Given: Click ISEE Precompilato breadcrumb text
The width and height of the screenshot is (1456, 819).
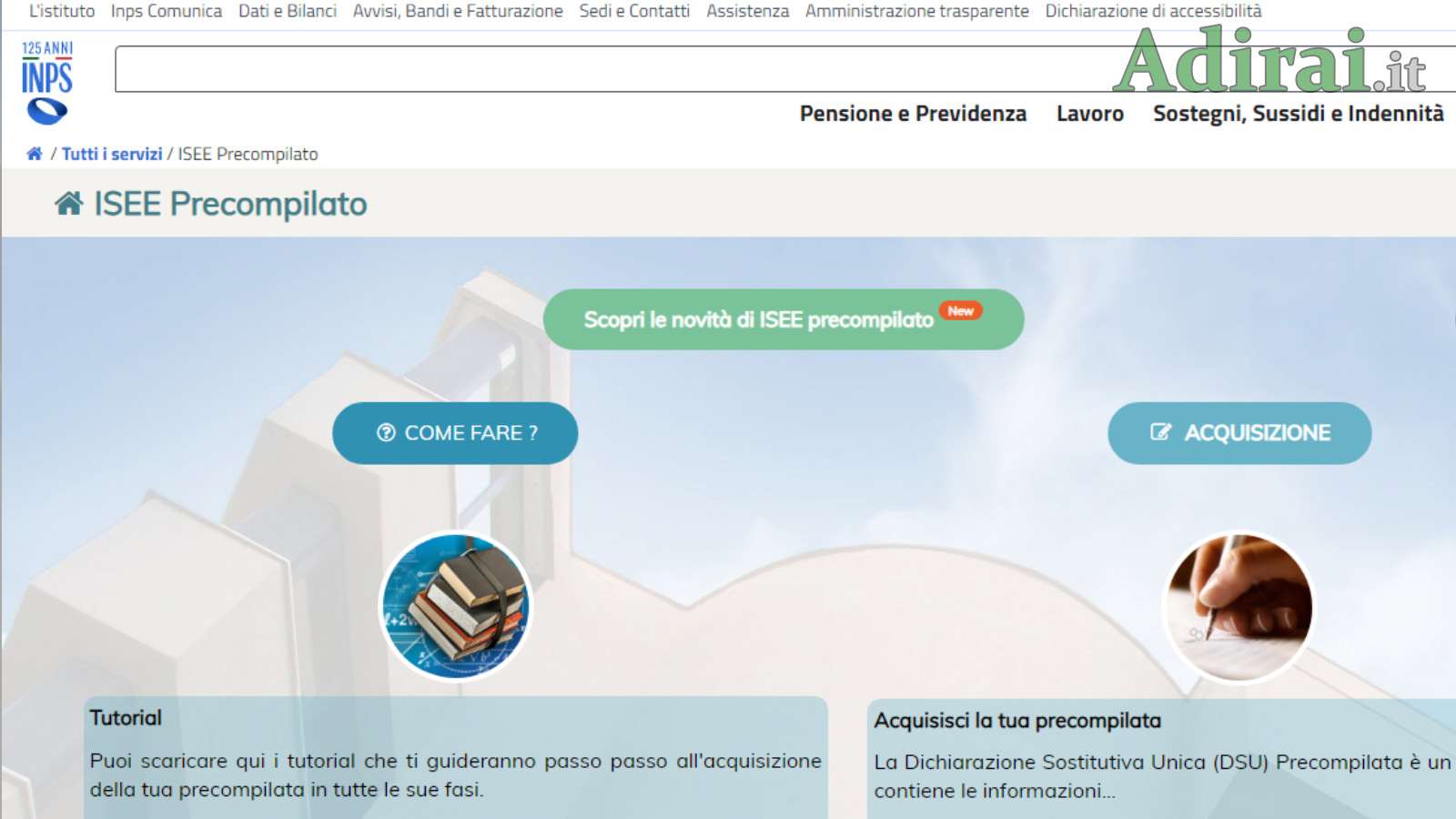Looking at the screenshot, I should [248, 154].
